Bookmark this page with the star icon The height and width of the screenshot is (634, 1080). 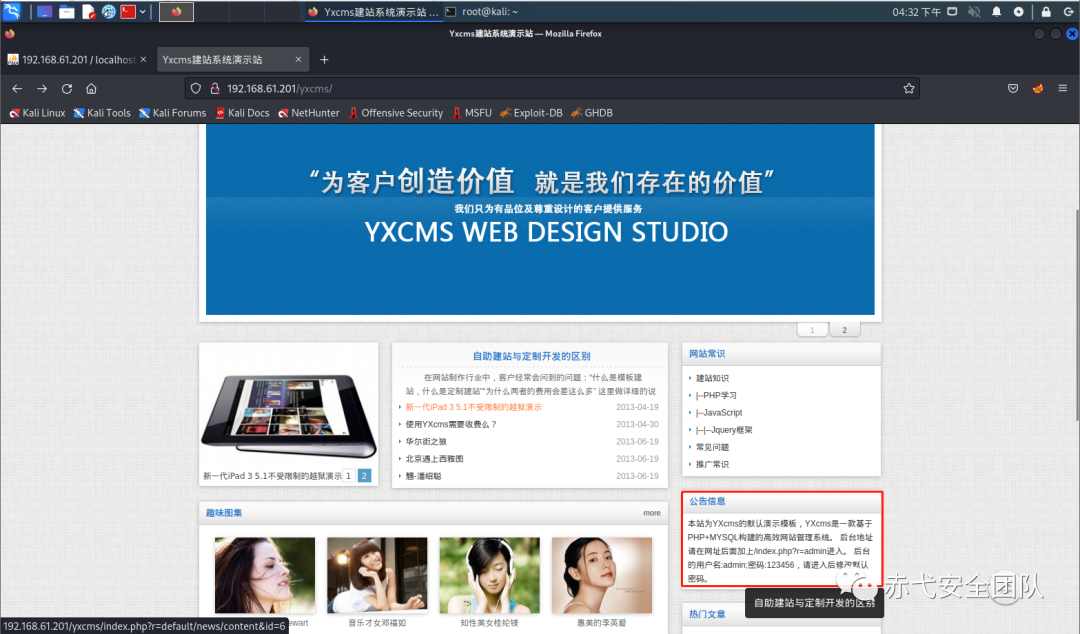pos(908,88)
